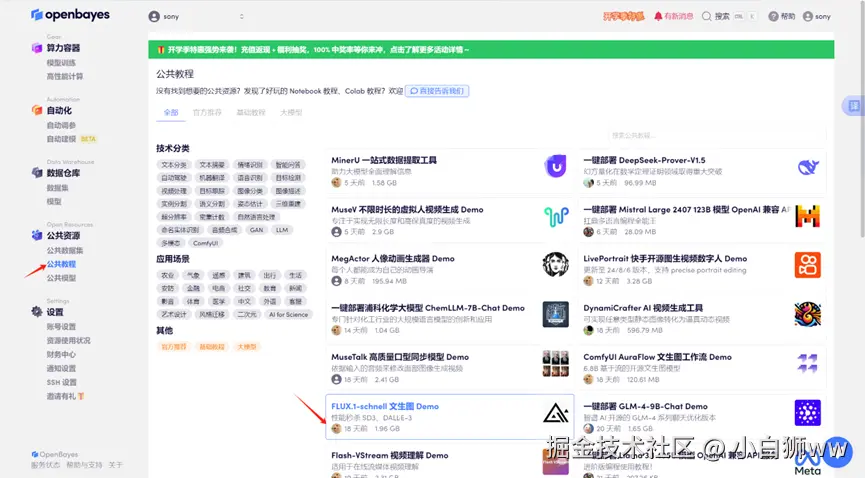
Task: Click 帮助与支持 in the footer
Action: [84, 465]
